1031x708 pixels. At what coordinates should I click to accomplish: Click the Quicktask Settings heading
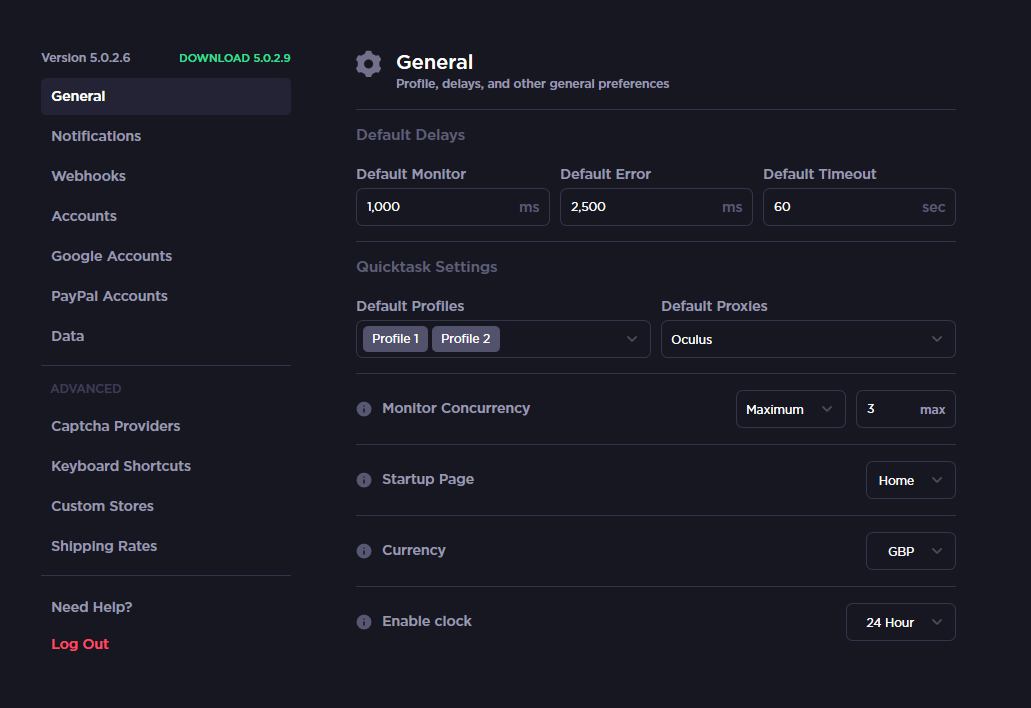[426, 267]
